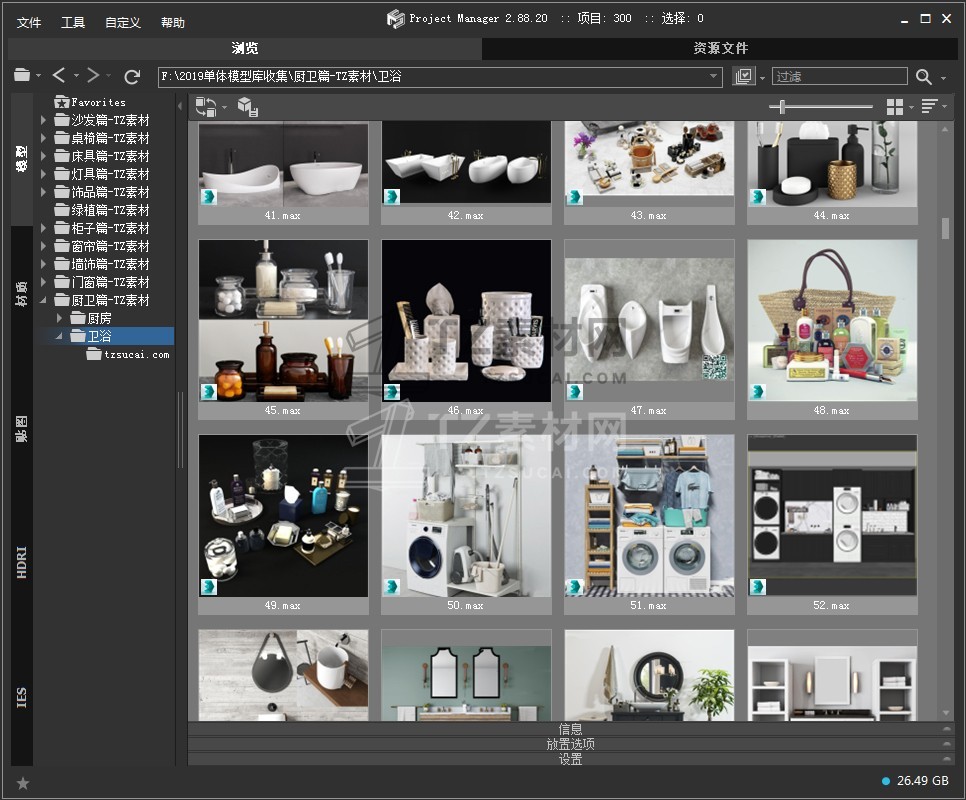Click the thumbnail grid view icon

[895, 107]
